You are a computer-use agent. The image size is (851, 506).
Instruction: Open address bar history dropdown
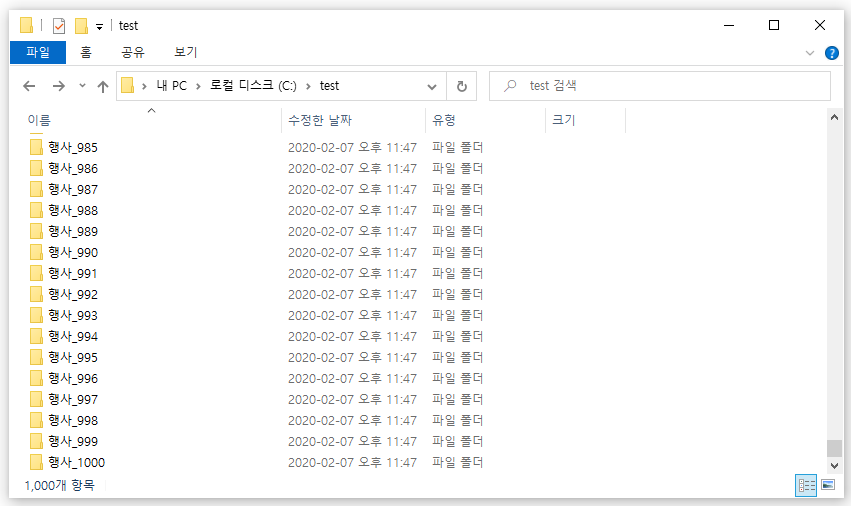tap(432, 86)
